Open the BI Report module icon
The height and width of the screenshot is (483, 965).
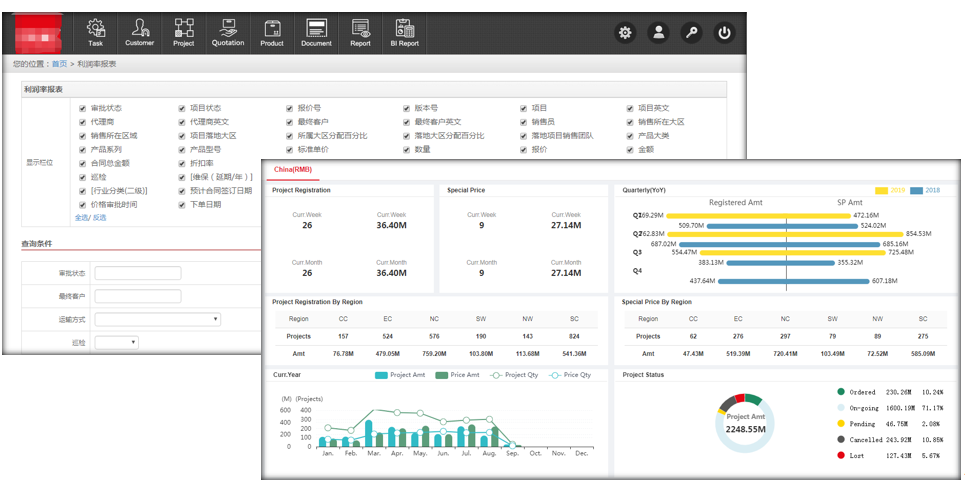(x=404, y=33)
